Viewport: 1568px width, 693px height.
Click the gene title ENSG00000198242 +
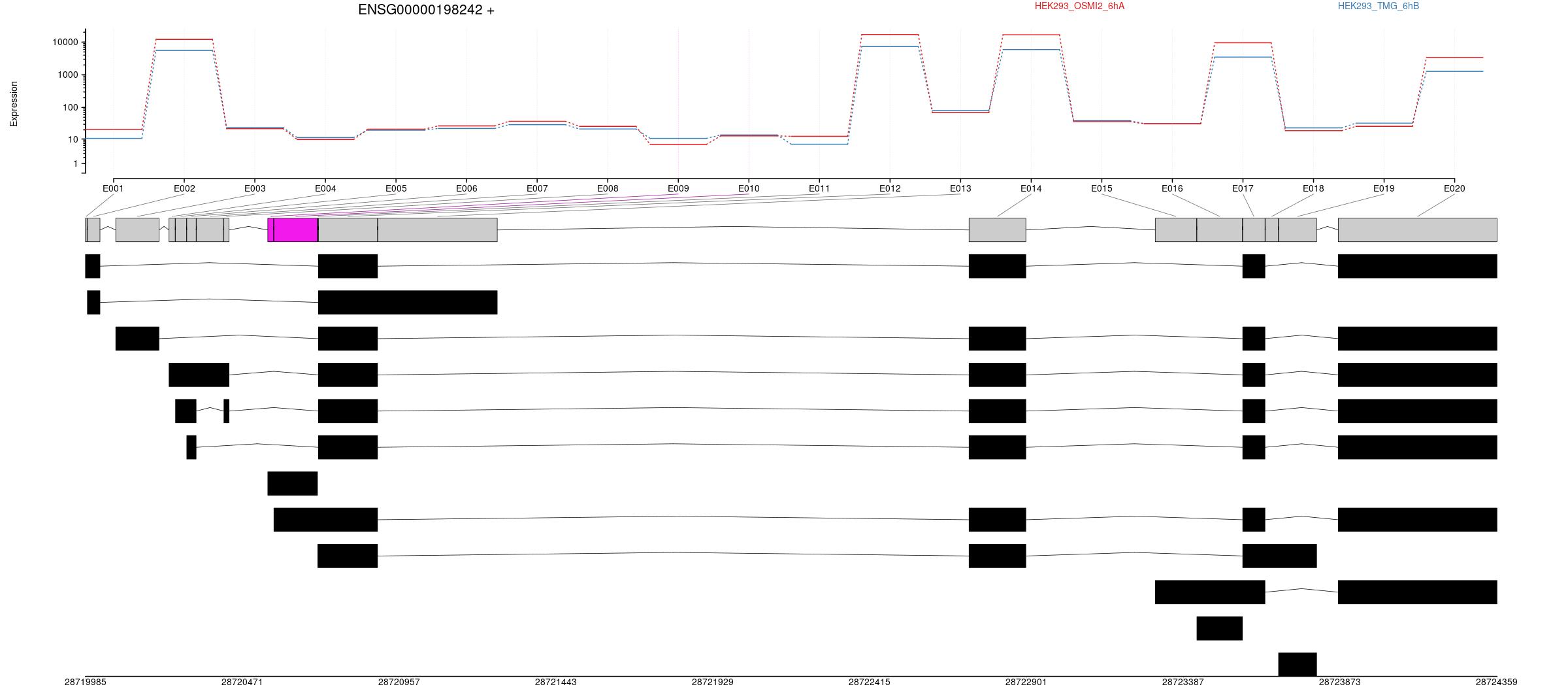point(426,10)
